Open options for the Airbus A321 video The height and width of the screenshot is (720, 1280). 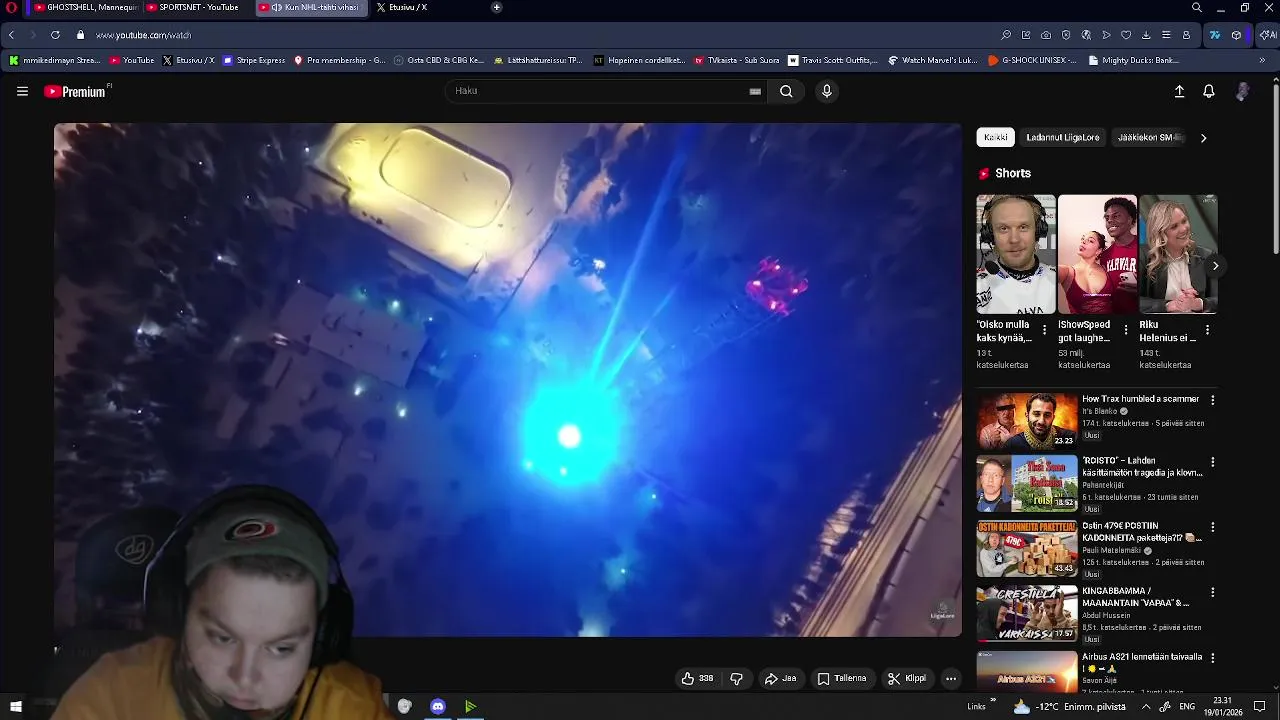point(1212,658)
